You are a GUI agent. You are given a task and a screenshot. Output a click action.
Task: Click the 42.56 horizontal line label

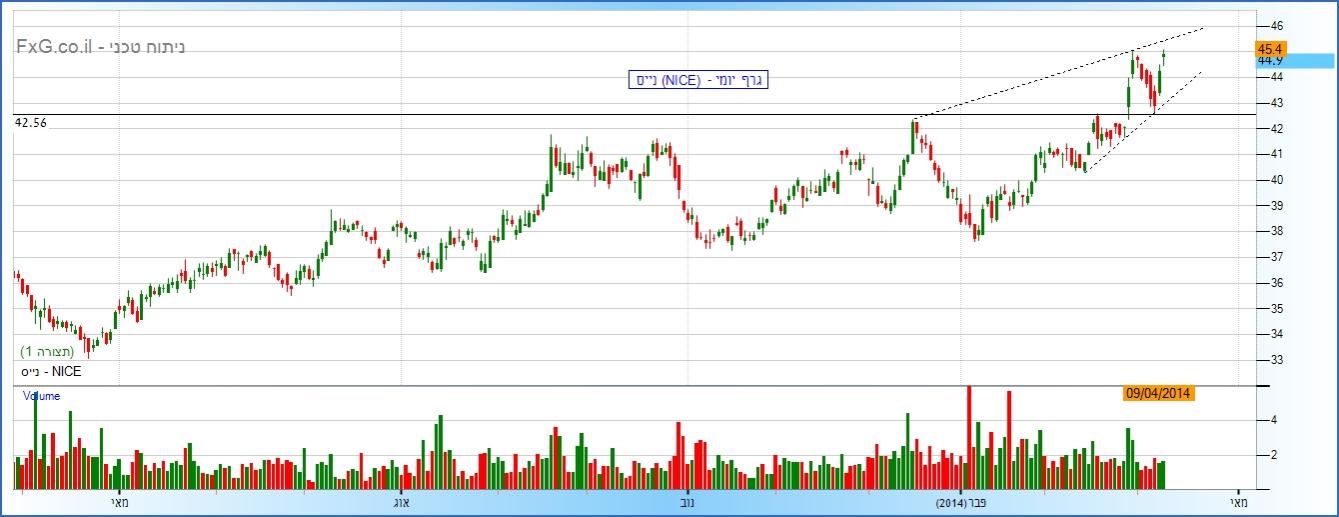coord(31,122)
